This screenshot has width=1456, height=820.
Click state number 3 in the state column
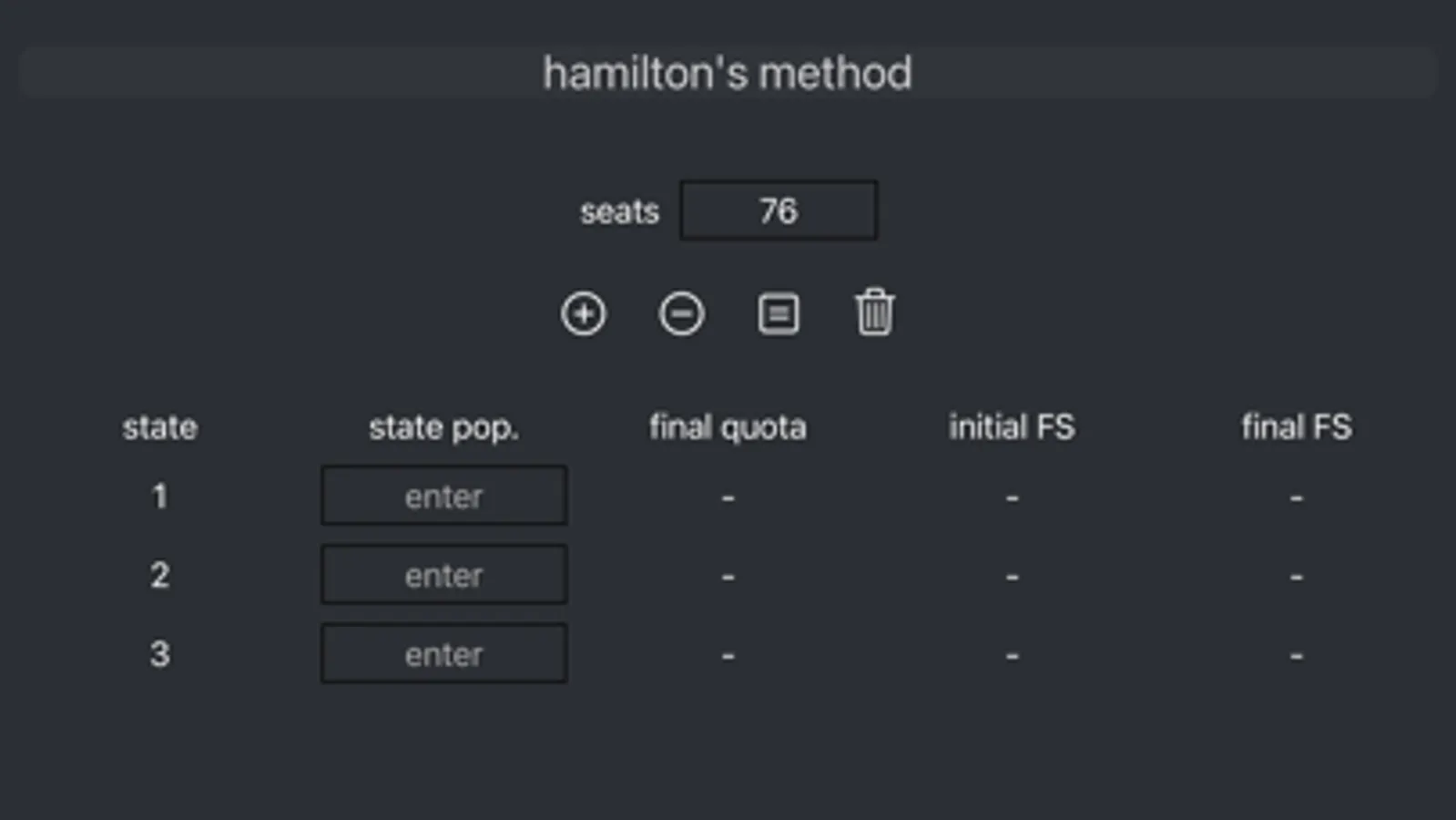point(159,654)
